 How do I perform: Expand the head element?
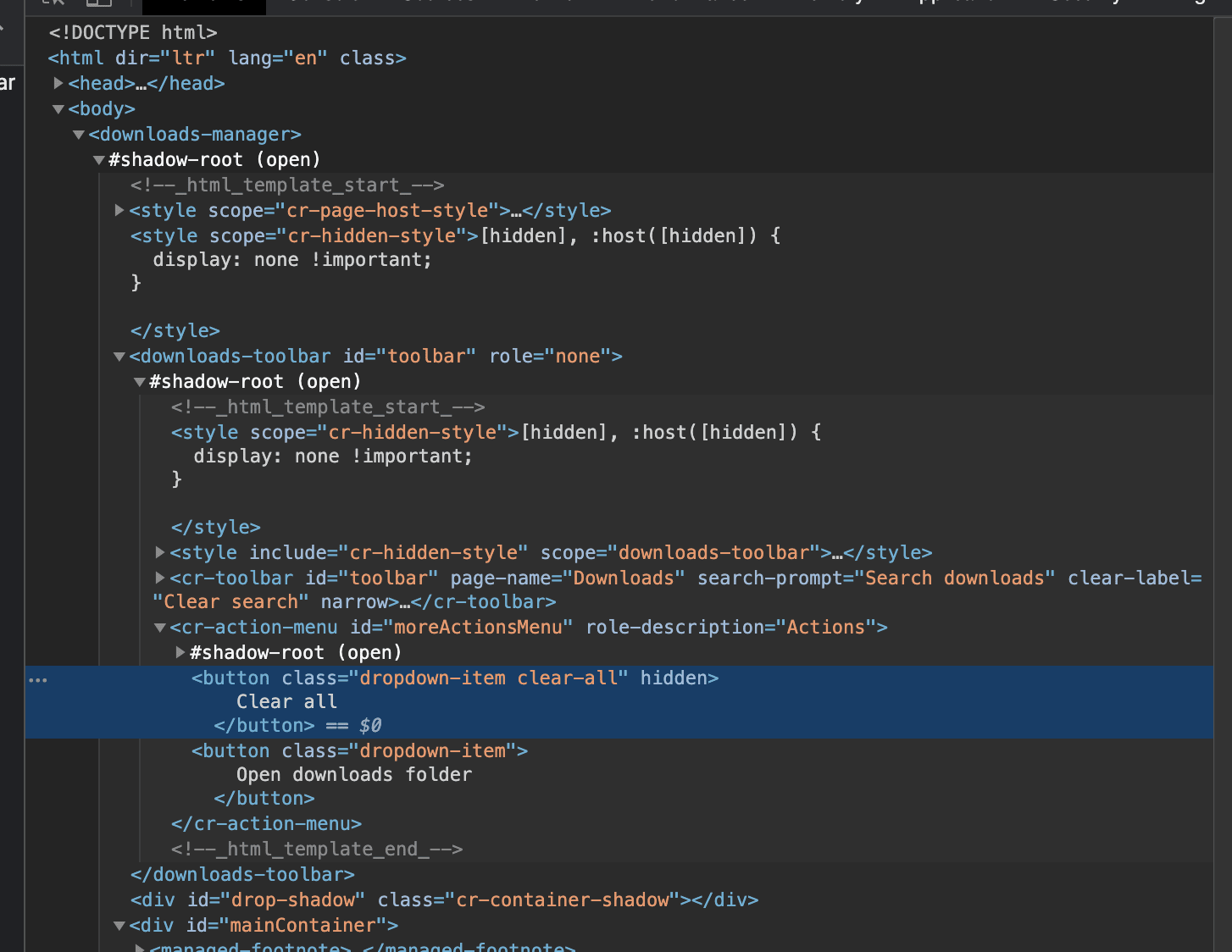tap(58, 83)
